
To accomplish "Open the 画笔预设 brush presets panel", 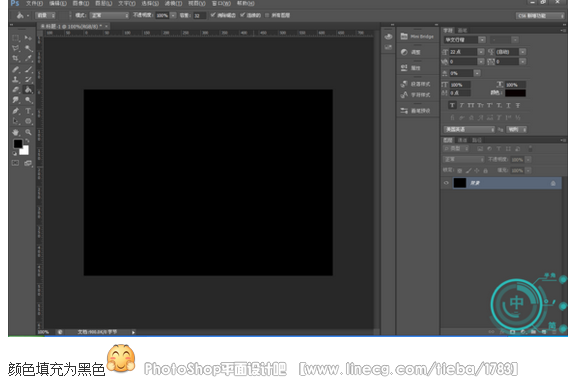I will pyautogui.click(x=415, y=111).
